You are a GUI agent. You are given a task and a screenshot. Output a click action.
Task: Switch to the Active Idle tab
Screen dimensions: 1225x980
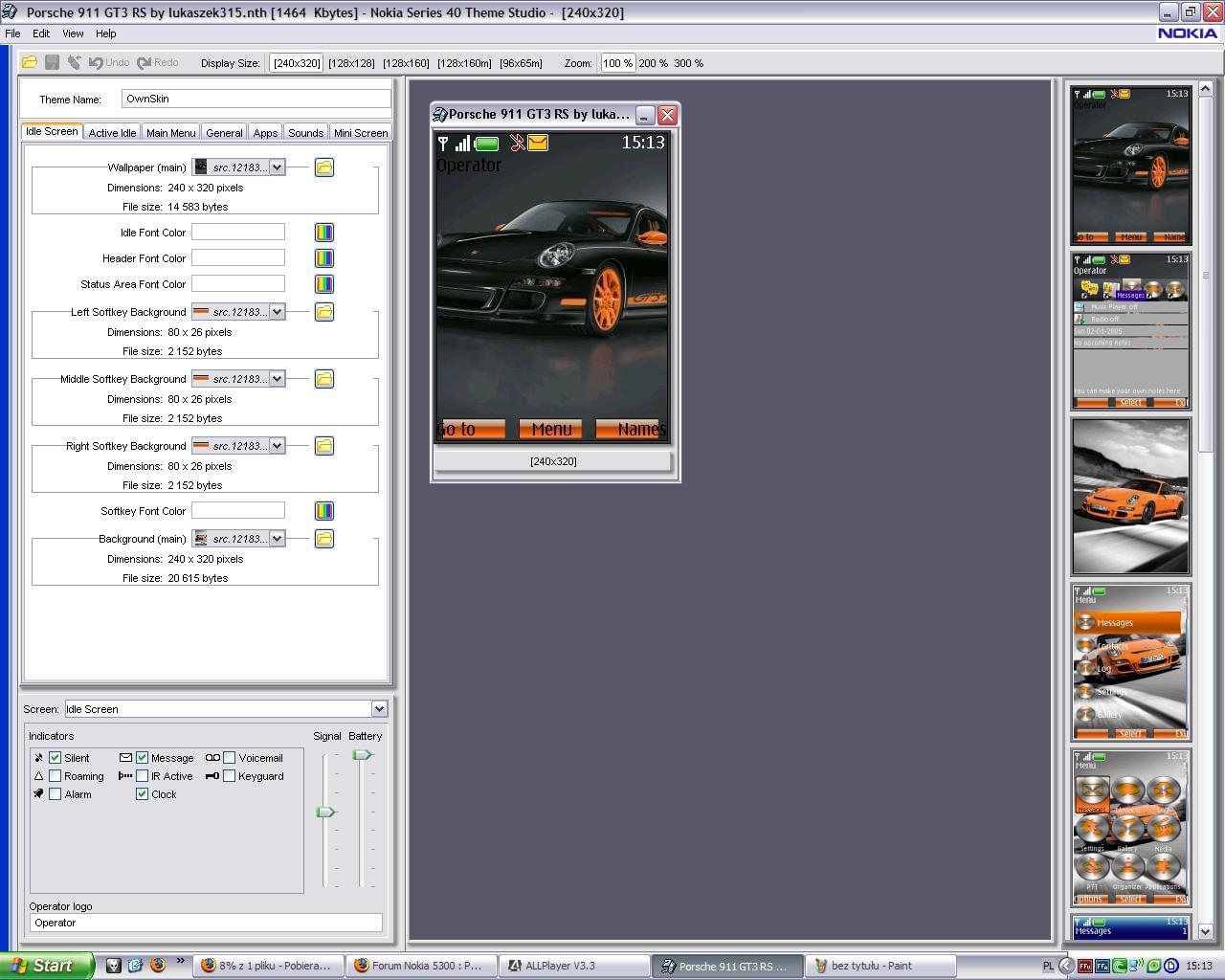112,133
